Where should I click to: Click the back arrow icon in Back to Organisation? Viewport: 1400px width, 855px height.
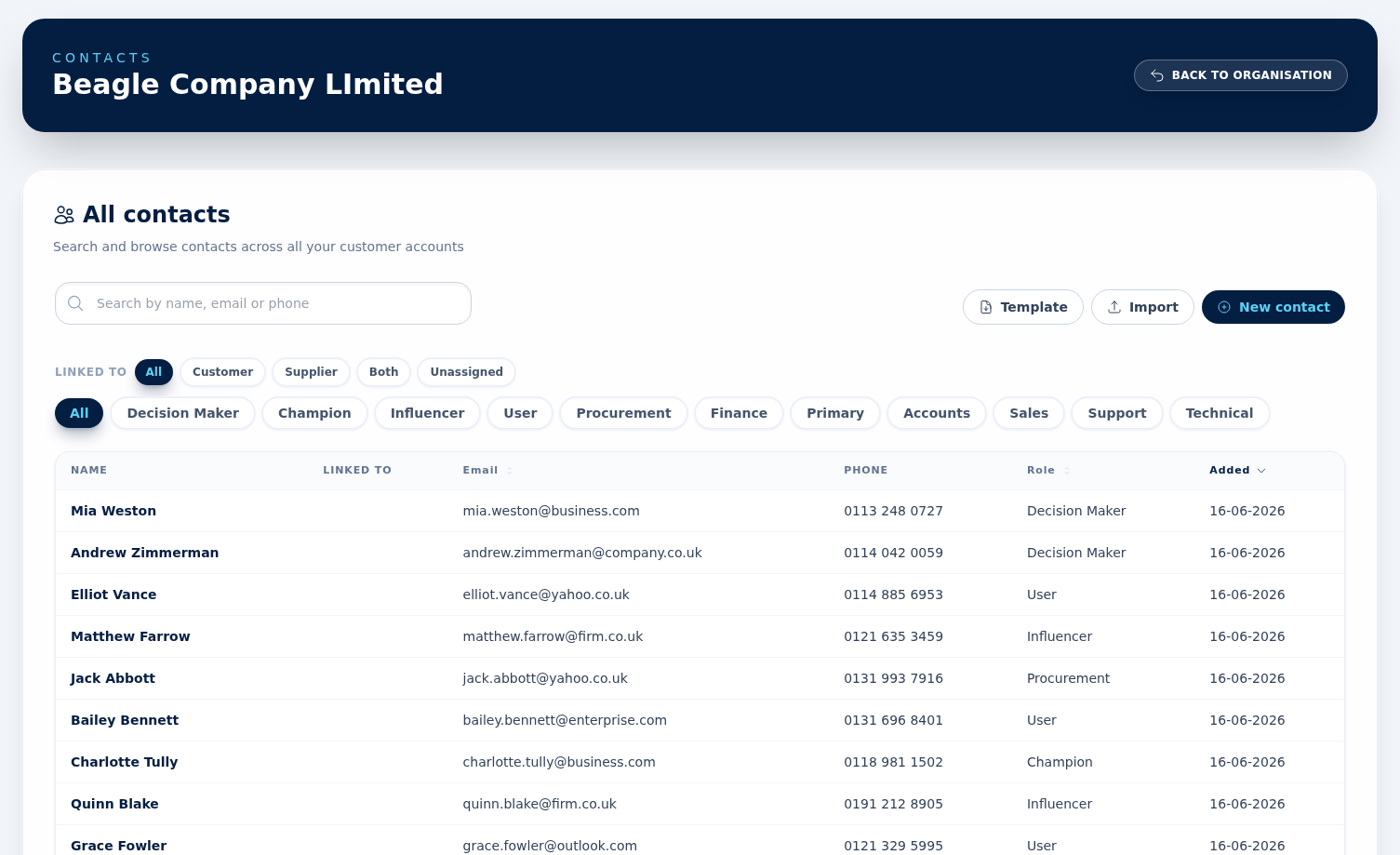coord(1157,75)
